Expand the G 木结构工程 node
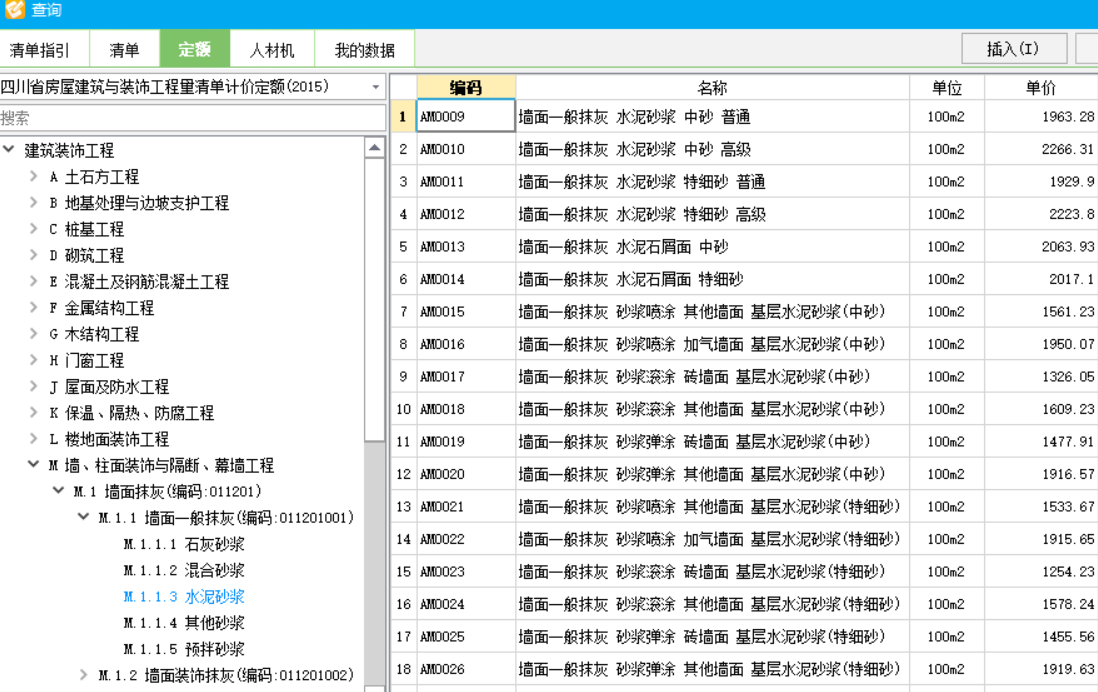 pos(33,333)
